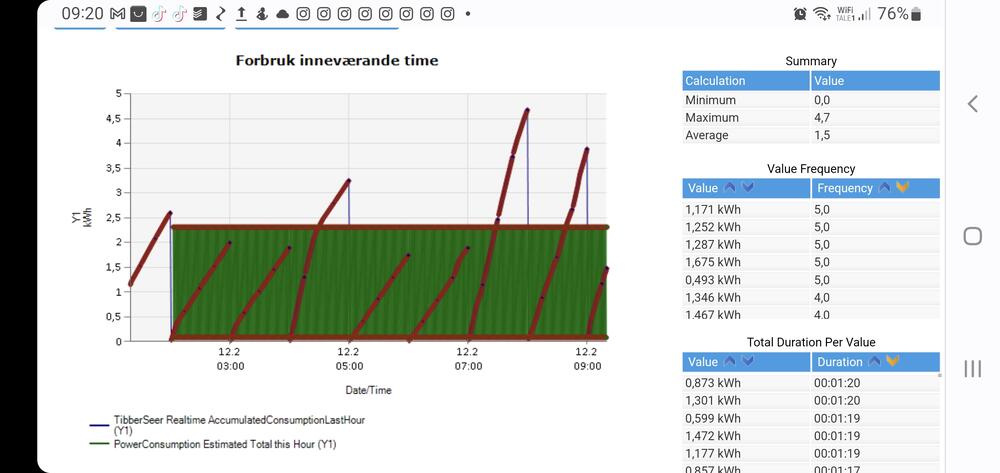Select the 1,252 kWh frequency row
Viewport: 1000px width, 473px height.
[811, 227]
